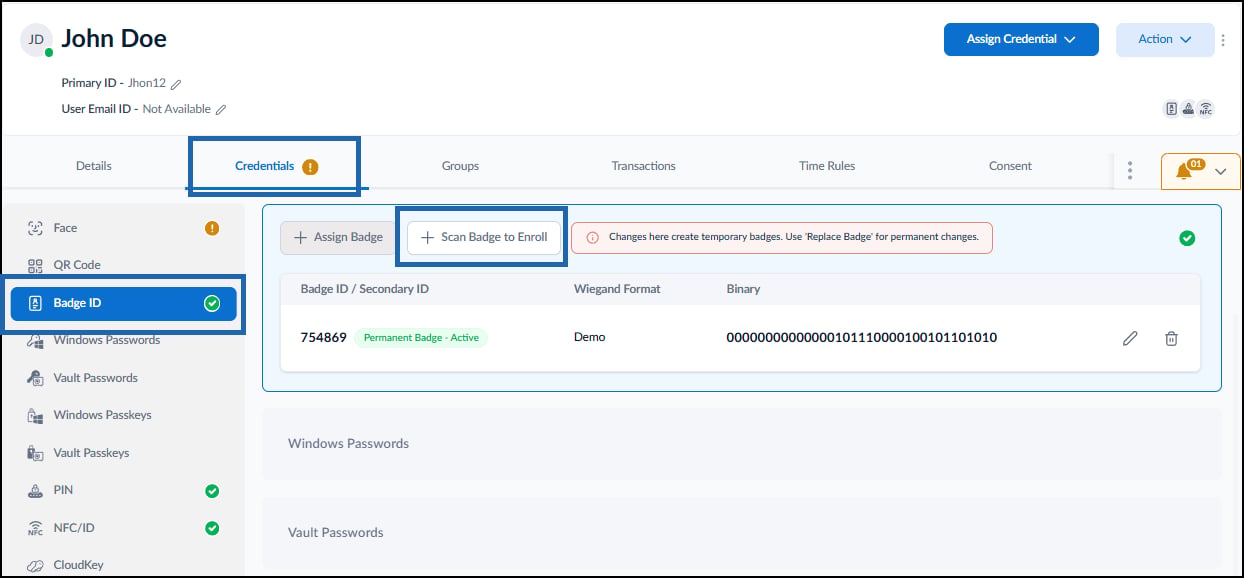Switch to the Details tab
The height and width of the screenshot is (578, 1244).
pos(94,166)
